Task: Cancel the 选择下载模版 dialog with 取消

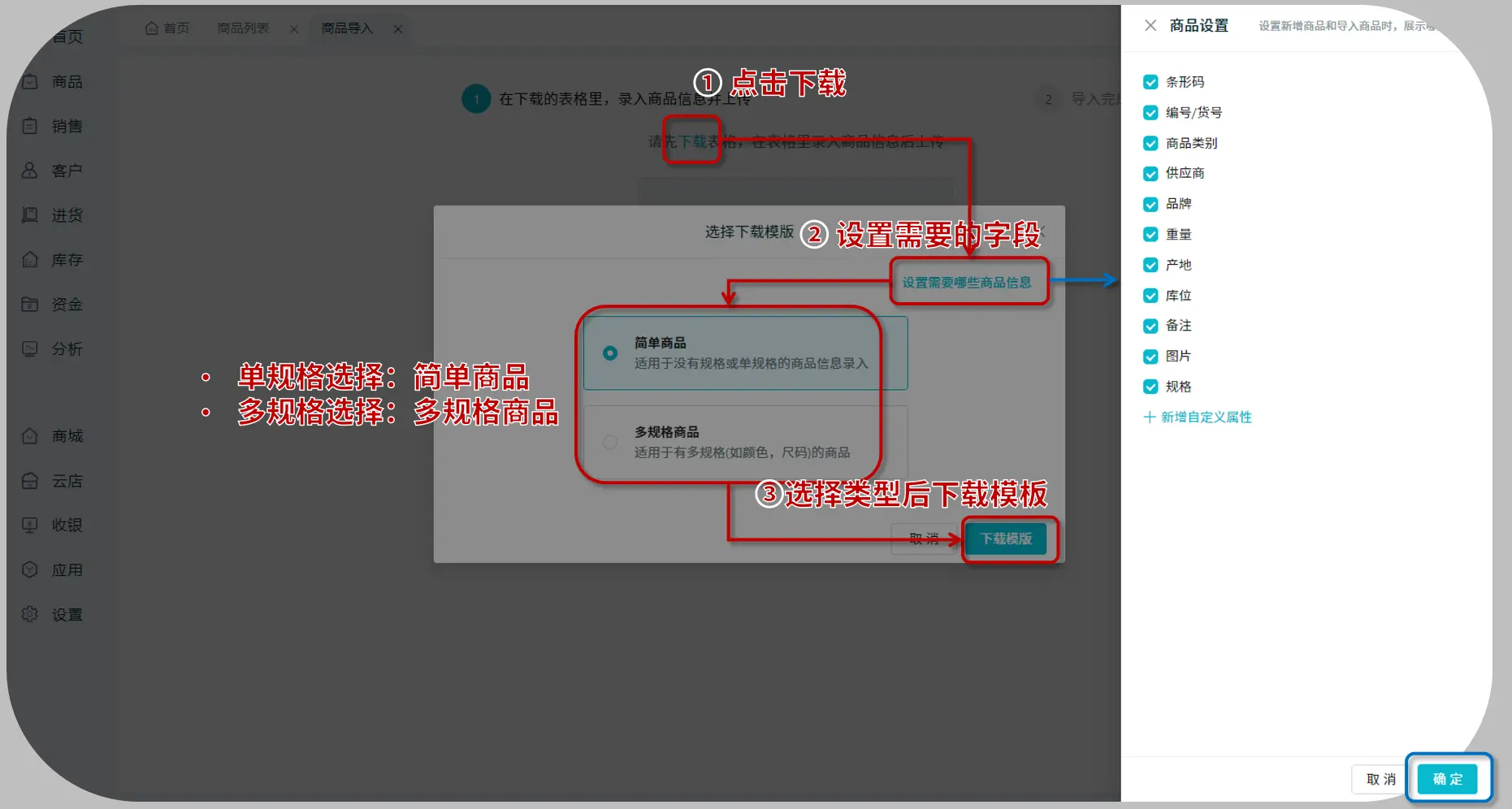Action: point(924,539)
